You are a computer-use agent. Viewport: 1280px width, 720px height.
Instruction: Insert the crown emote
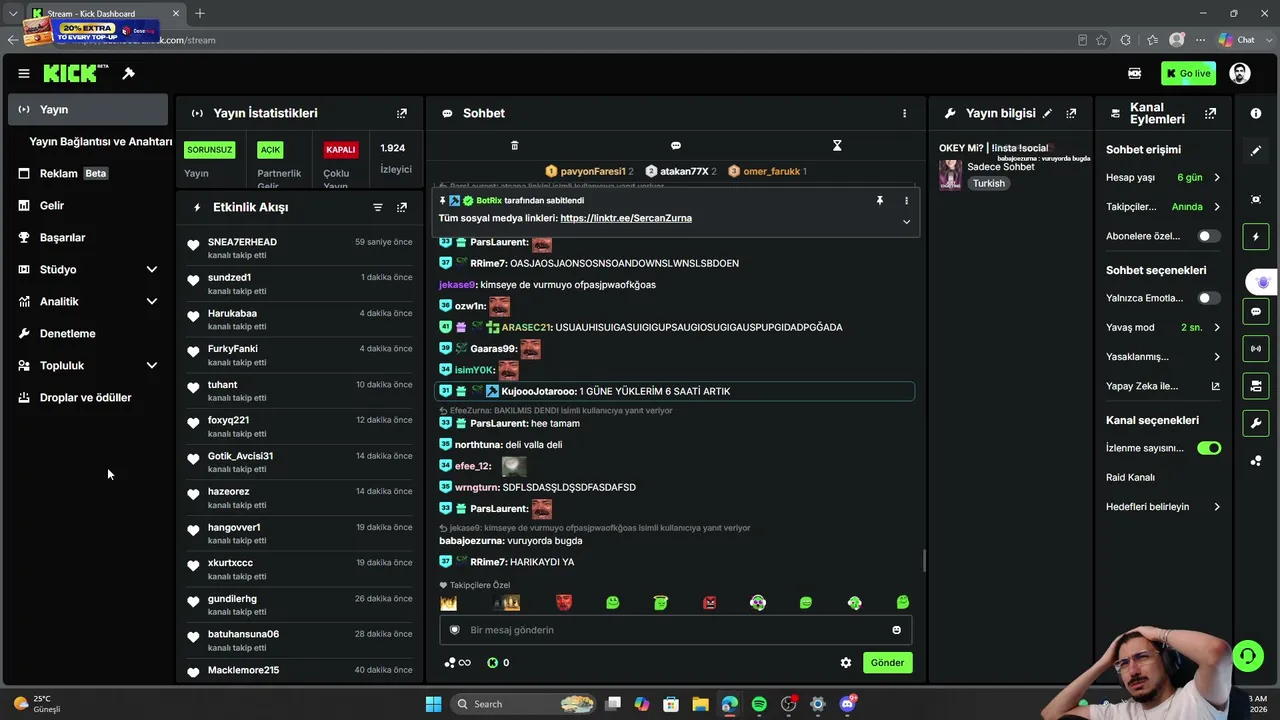point(449,603)
